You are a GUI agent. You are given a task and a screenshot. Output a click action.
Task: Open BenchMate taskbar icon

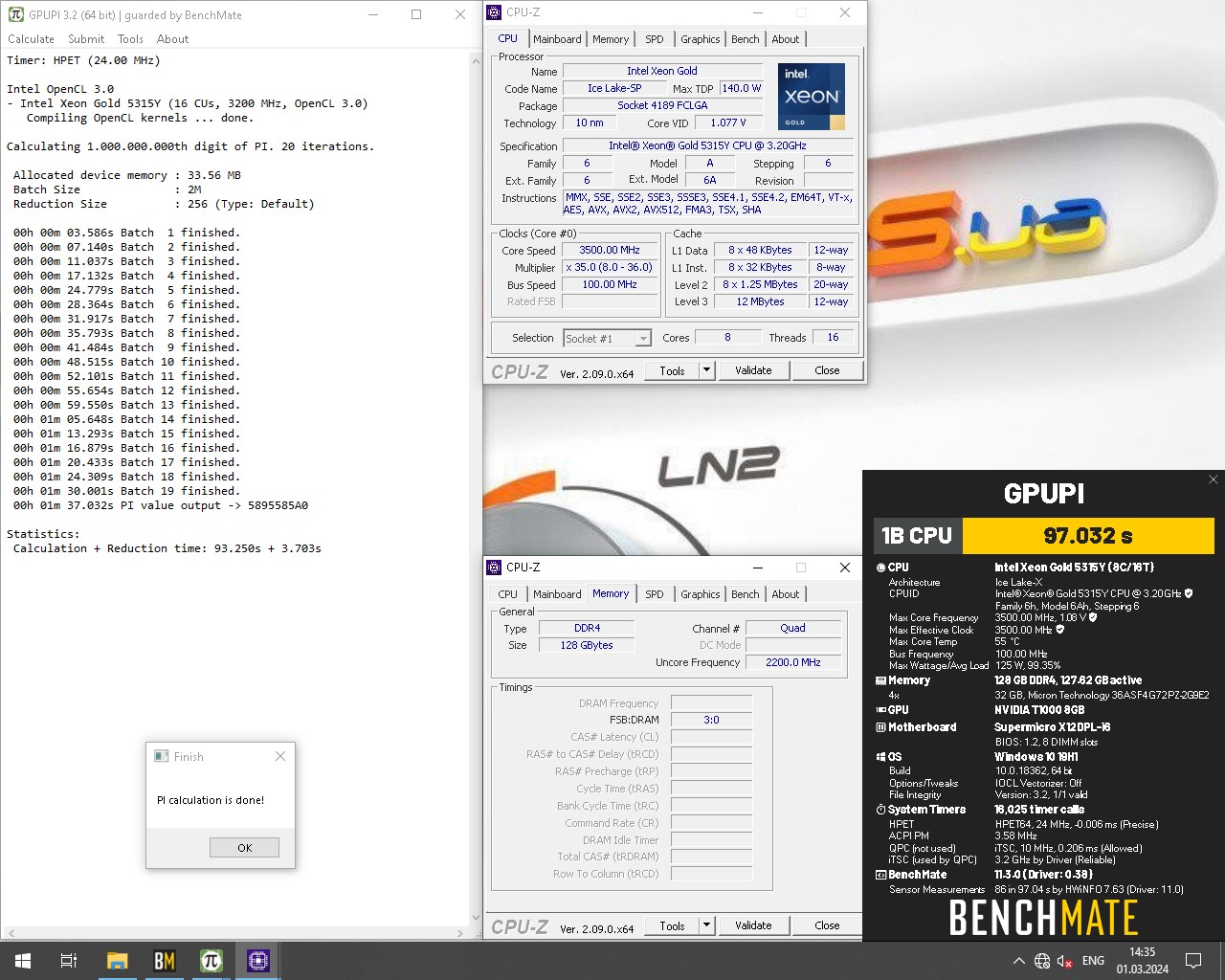[x=165, y=961]
